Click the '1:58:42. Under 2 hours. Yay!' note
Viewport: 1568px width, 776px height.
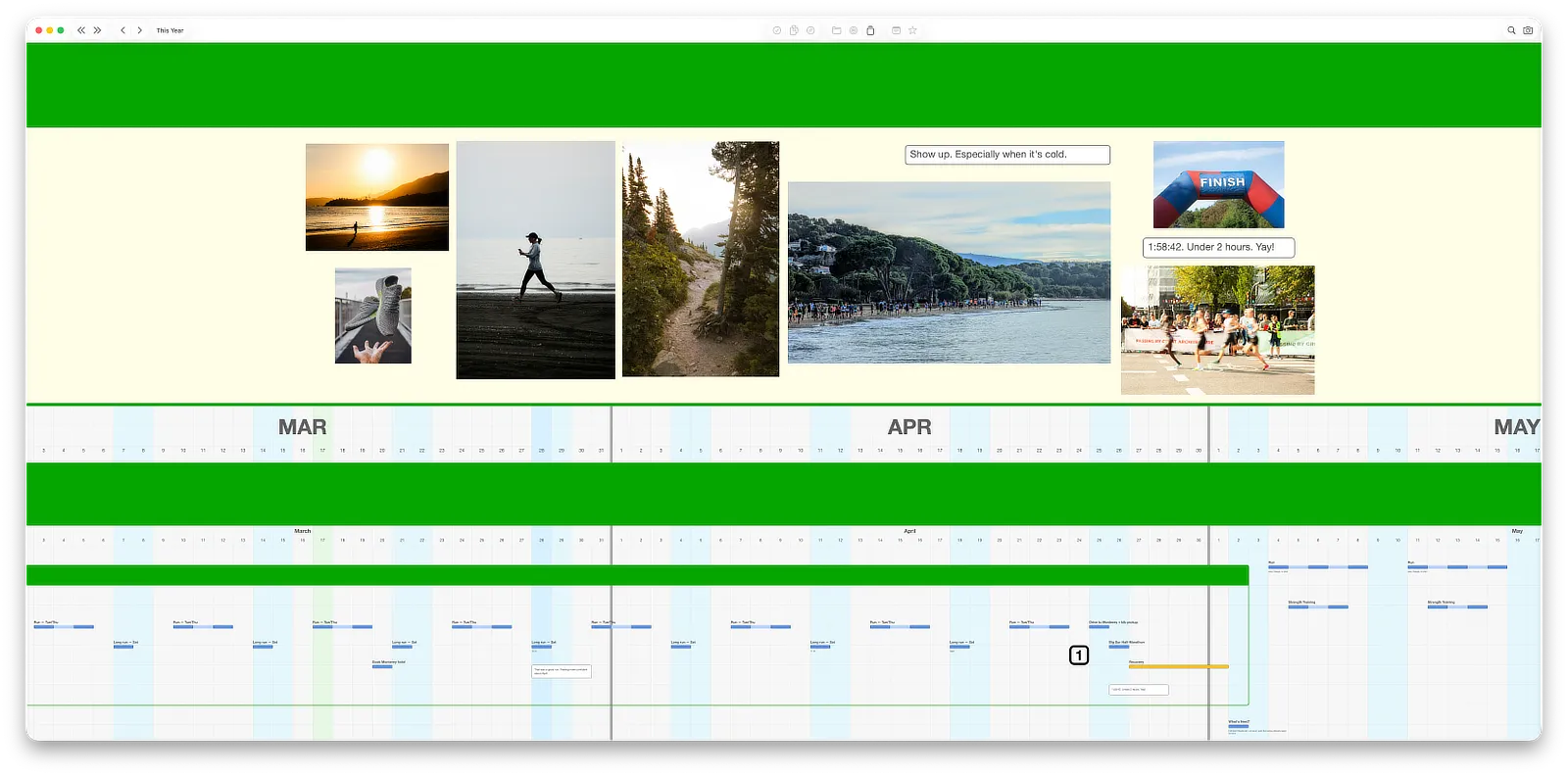(x=1218, y=247)
